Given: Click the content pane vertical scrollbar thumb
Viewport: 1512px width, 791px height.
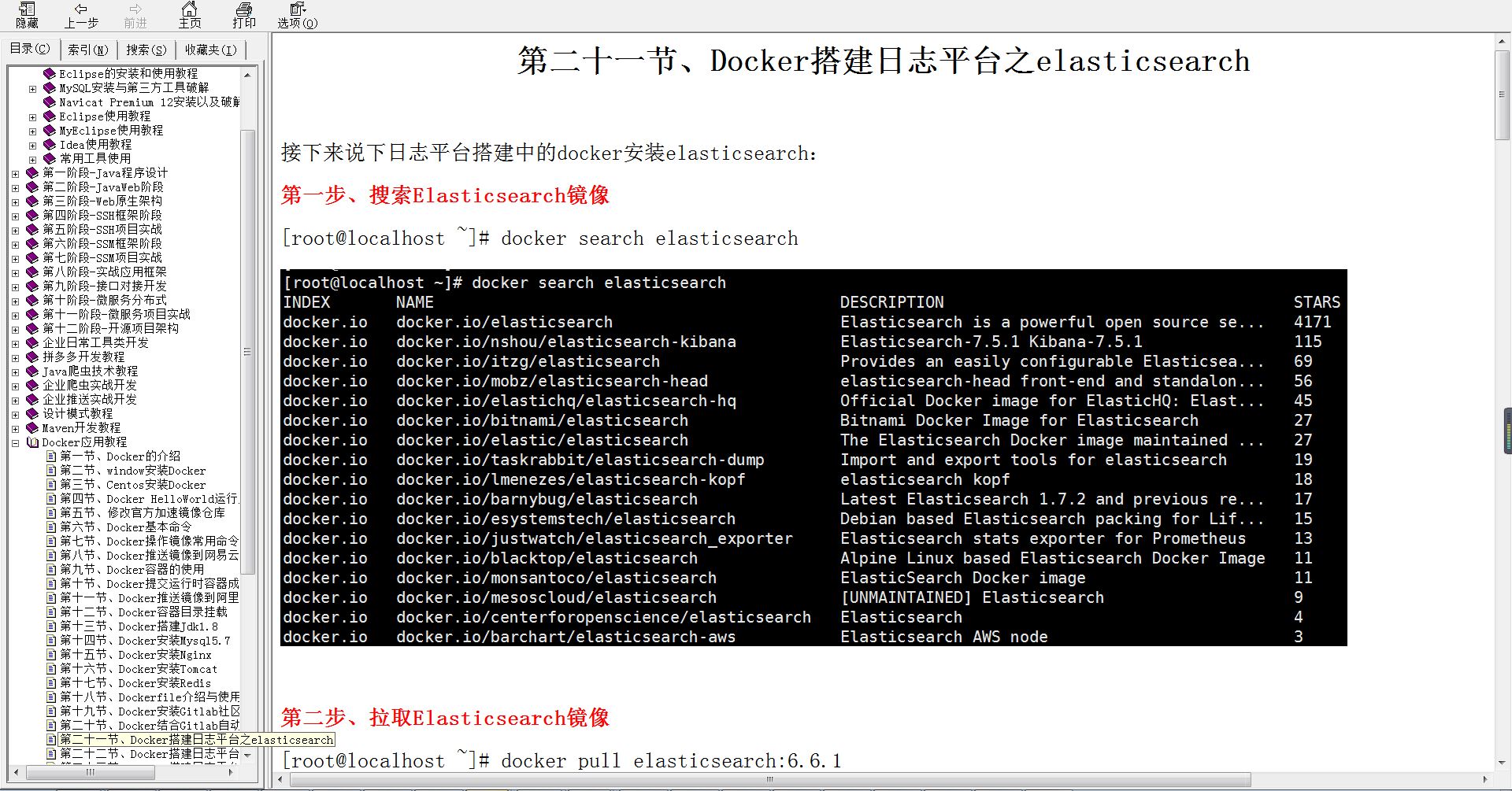Looking at the screenshot, I should click(1503, 94).
